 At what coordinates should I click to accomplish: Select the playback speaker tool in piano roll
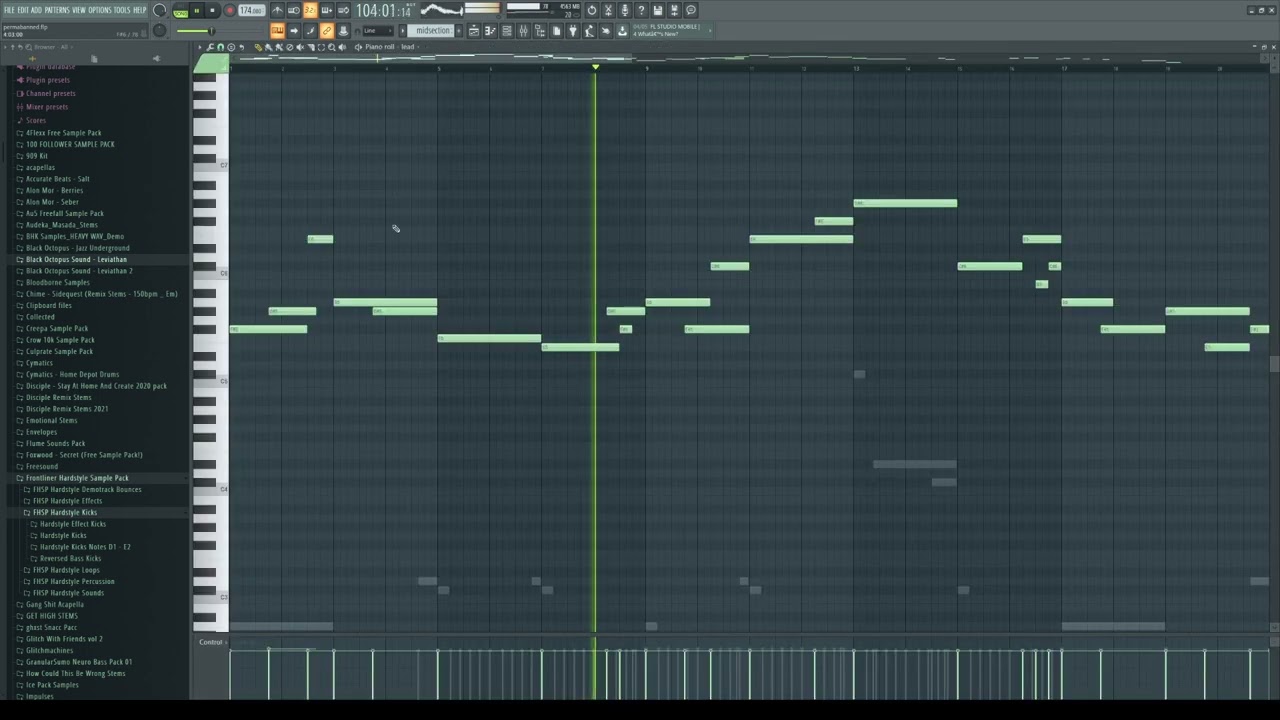click(x=342, y=47)
